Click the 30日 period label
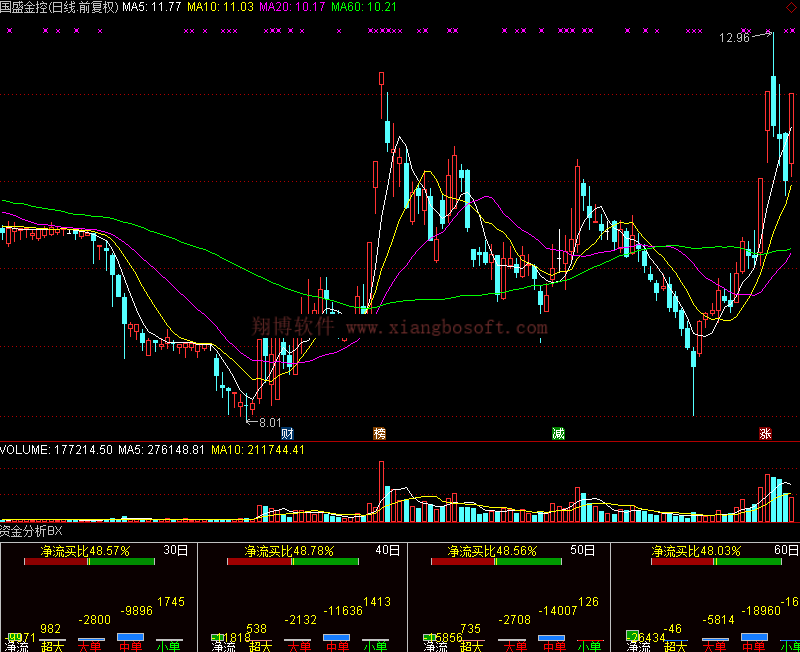800x652 pixels. coord(176,550)
